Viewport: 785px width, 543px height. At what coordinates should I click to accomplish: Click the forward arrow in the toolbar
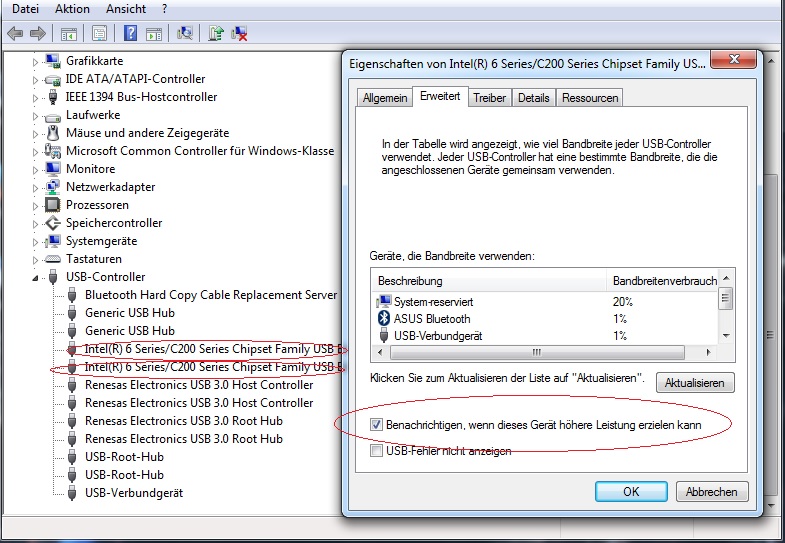pos(38,34)
